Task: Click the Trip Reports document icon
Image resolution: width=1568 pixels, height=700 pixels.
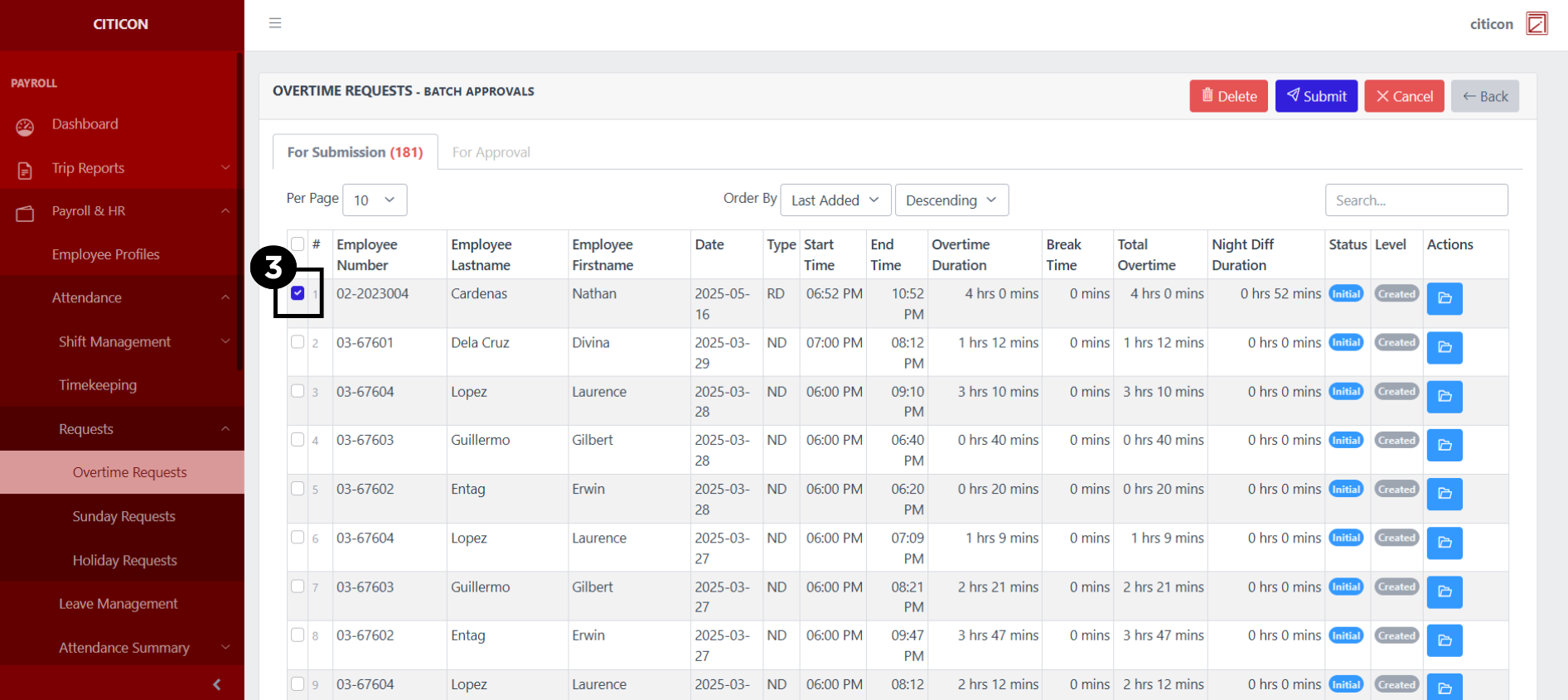Action: tap(25, 170)
